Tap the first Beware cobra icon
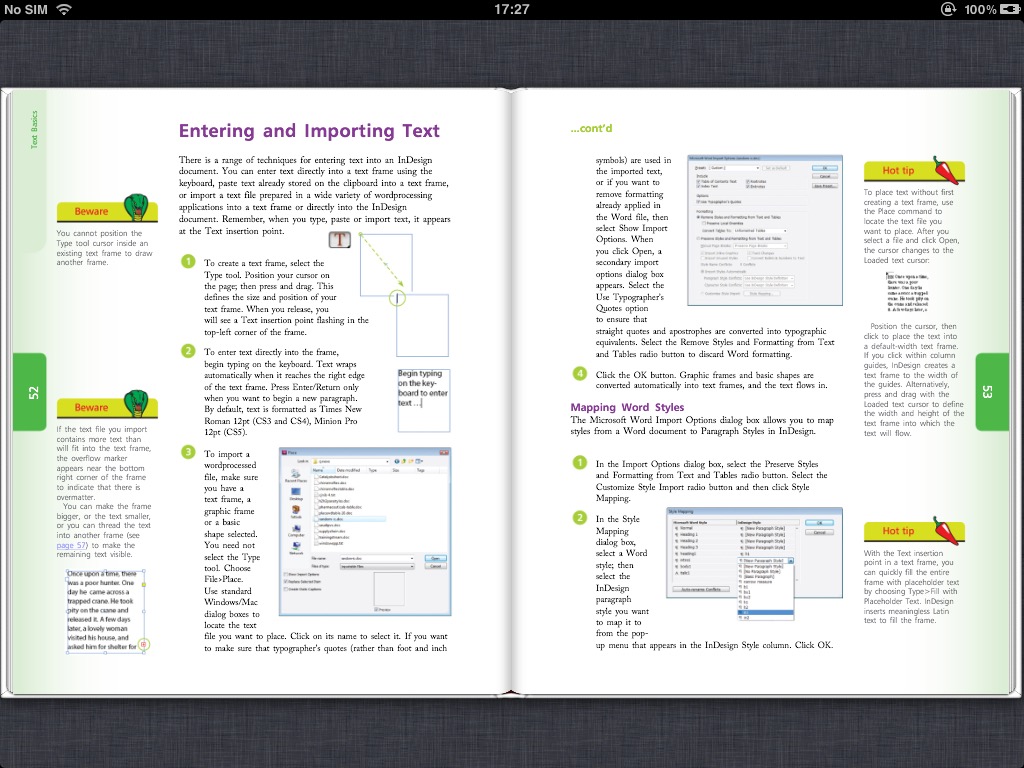Image resolution: width=1024 pixels, height=768 pixels. coord(138,208)
